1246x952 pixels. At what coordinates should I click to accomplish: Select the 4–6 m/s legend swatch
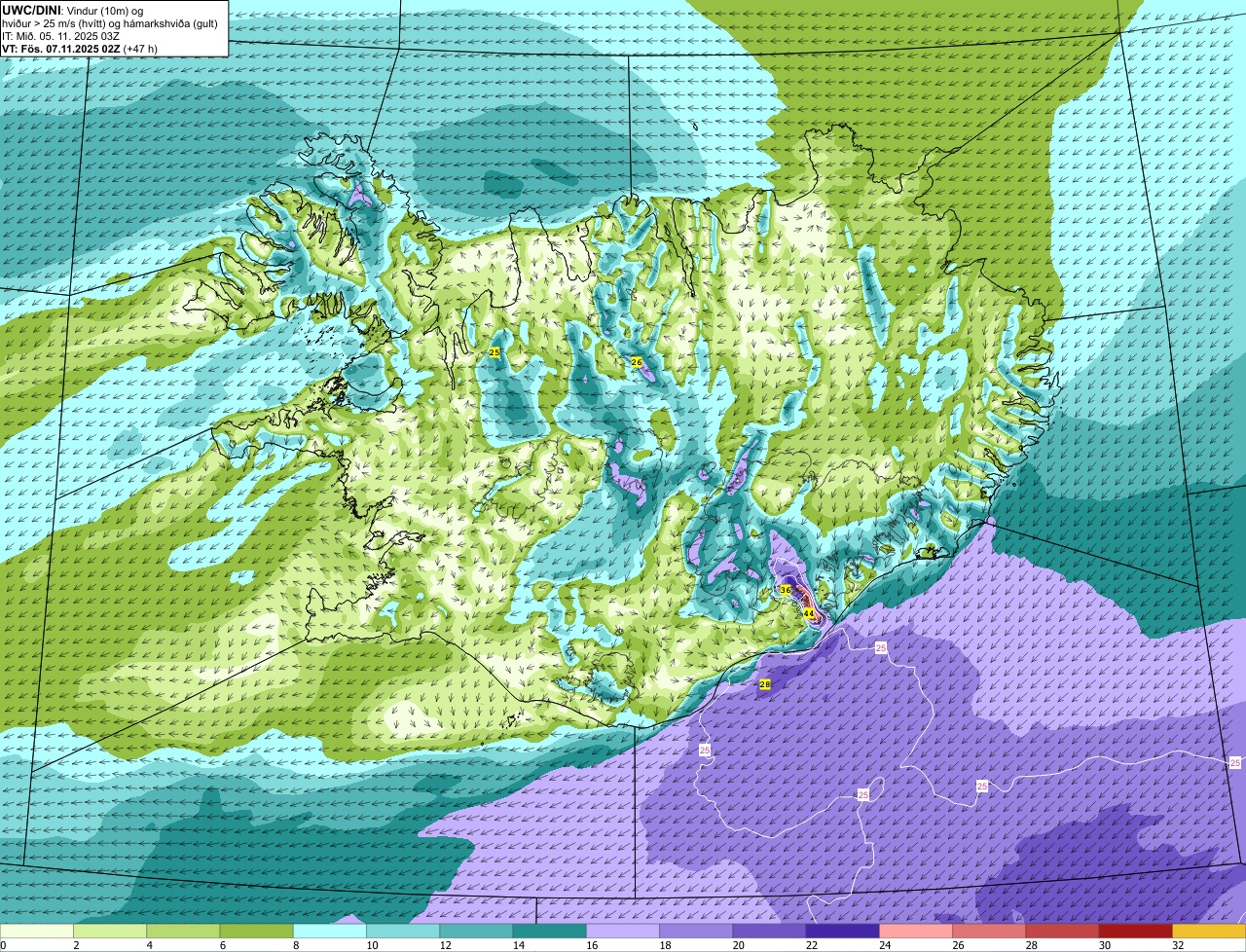coord(183,931)
